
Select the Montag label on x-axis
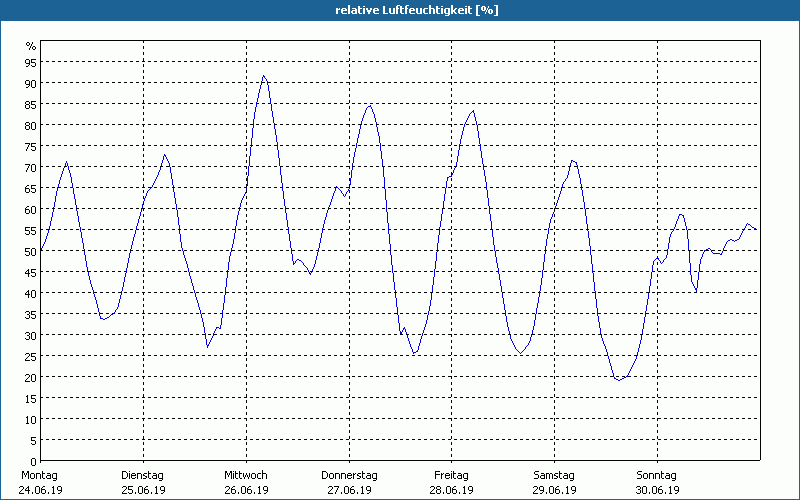coord(39,475)
